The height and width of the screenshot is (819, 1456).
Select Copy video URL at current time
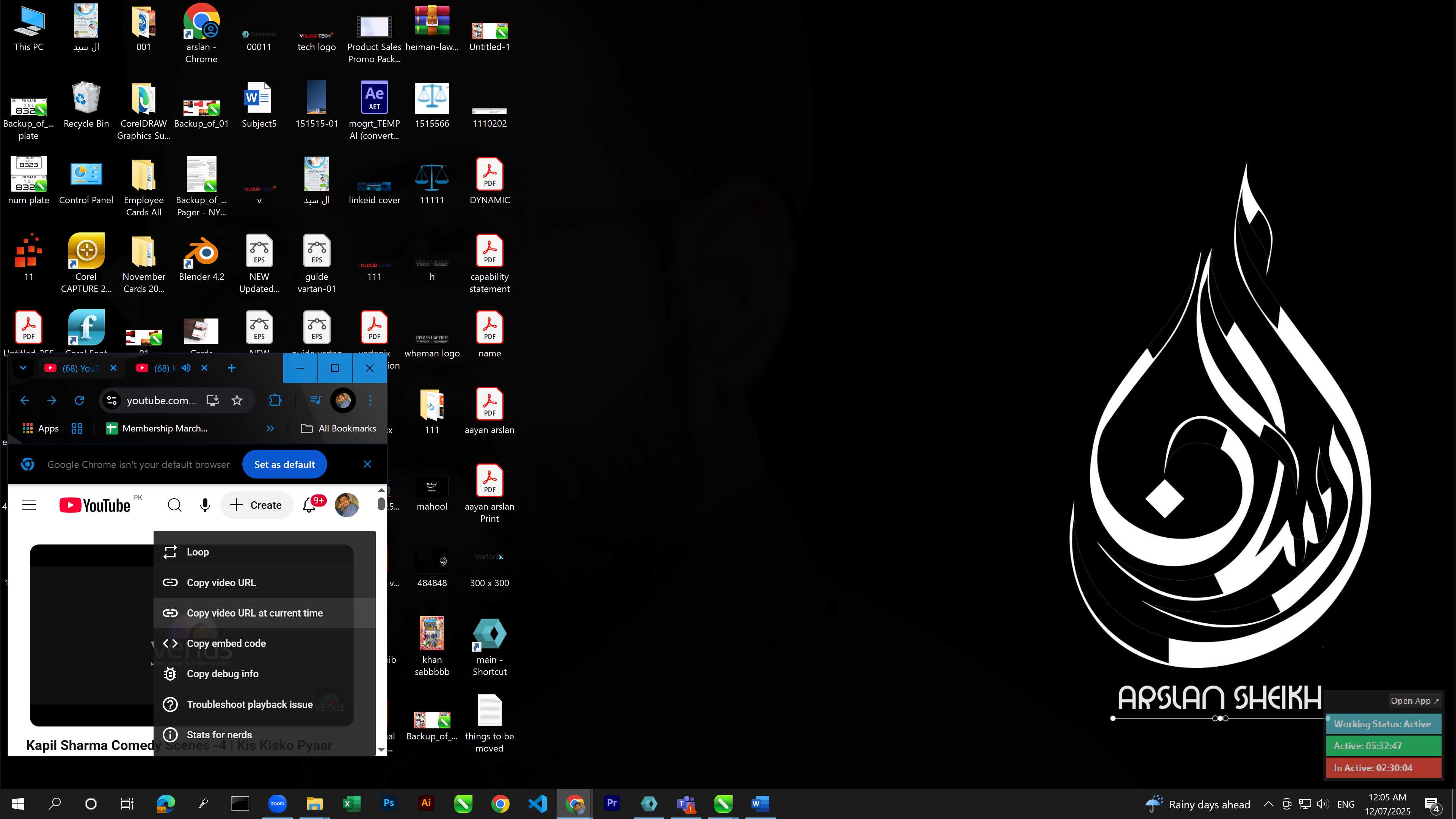pyautogui.click(x=265, y=613)
